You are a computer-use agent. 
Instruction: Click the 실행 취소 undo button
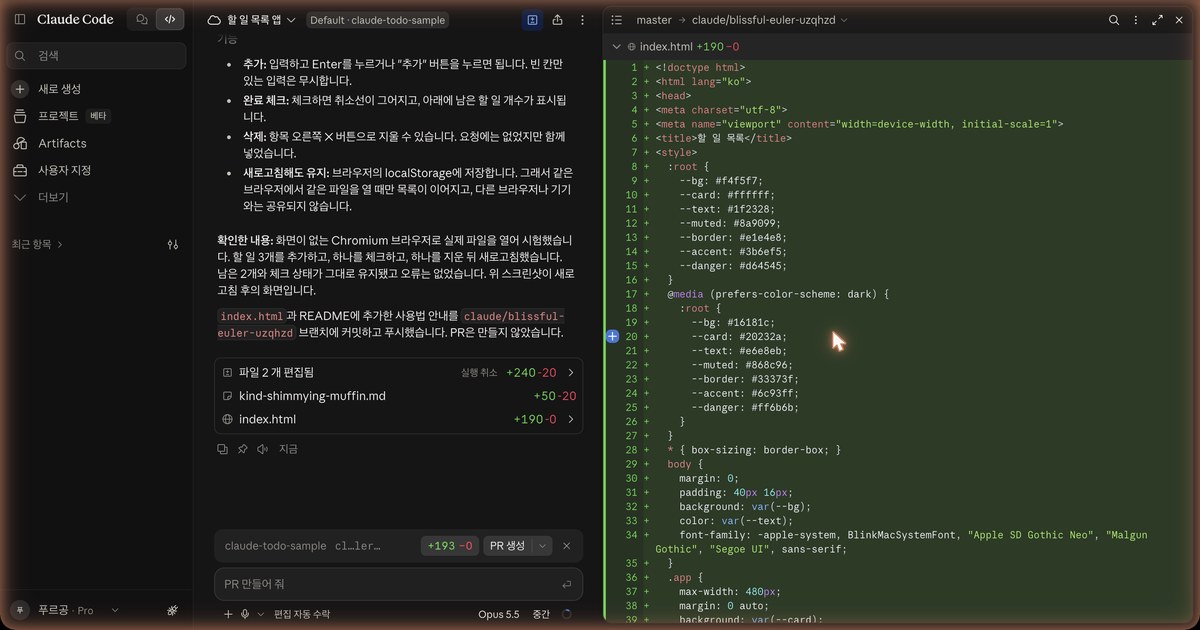479,372
